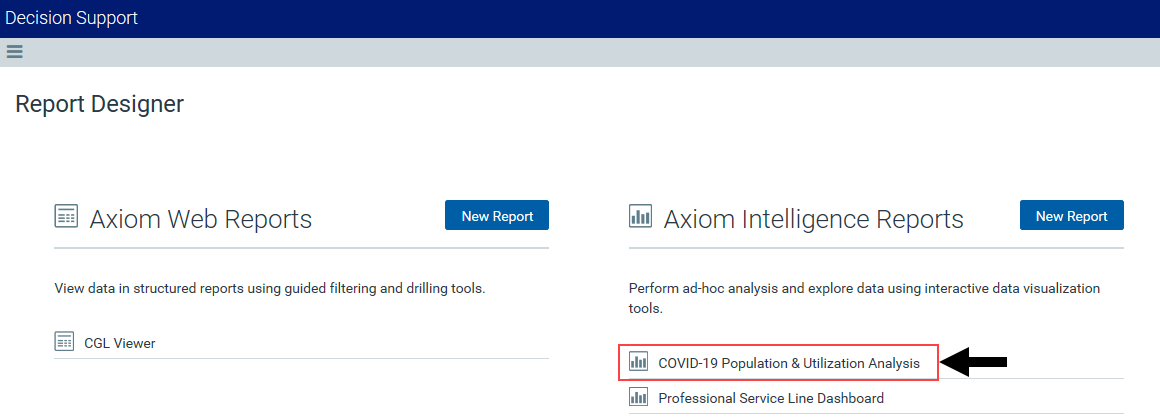Click the 'View data in structured reports' description
Screen dimensions: 1160x418
270,289
